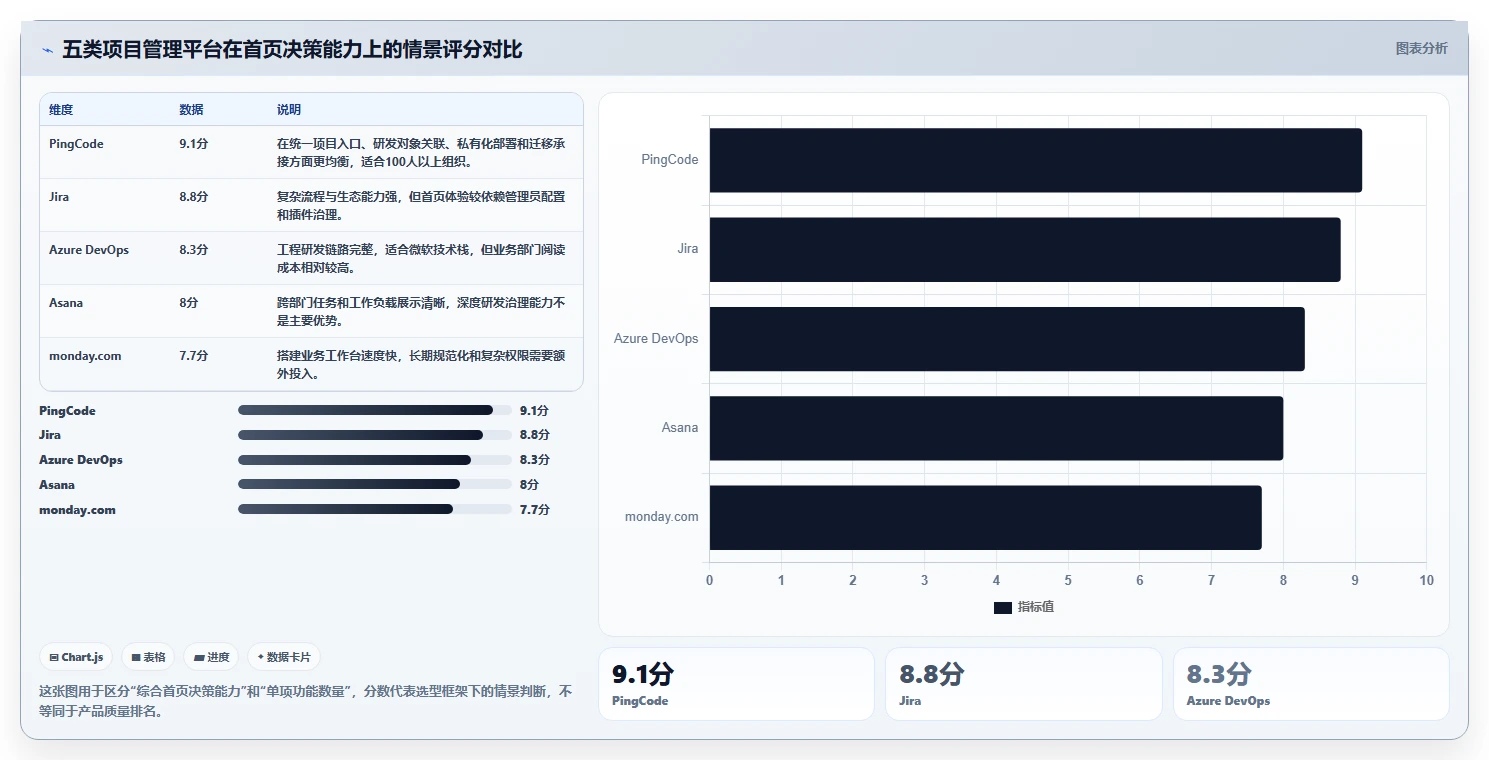Click the Jira label on the chart axis
Viewport: 1489px width, 760px height.
688,249
